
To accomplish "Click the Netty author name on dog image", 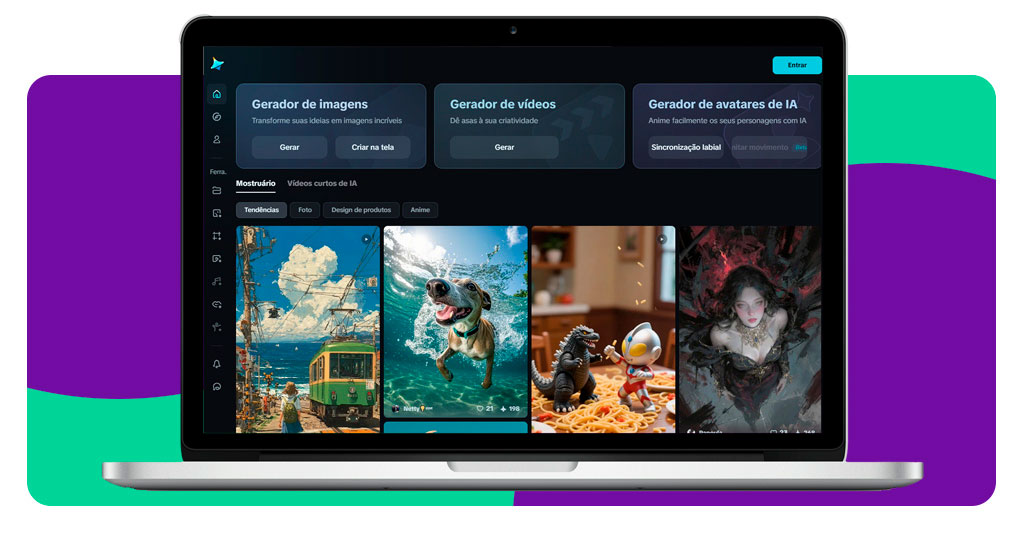I will coord(412,409).
